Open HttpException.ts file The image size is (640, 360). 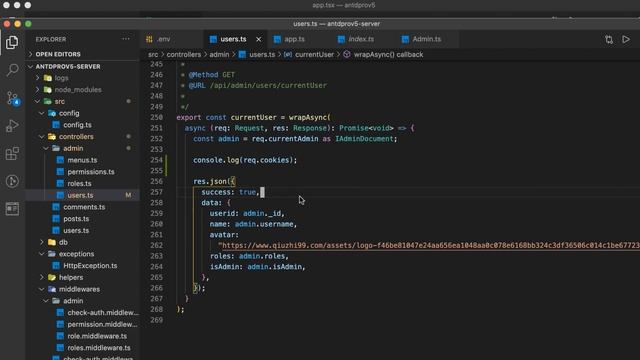[82, 266]
